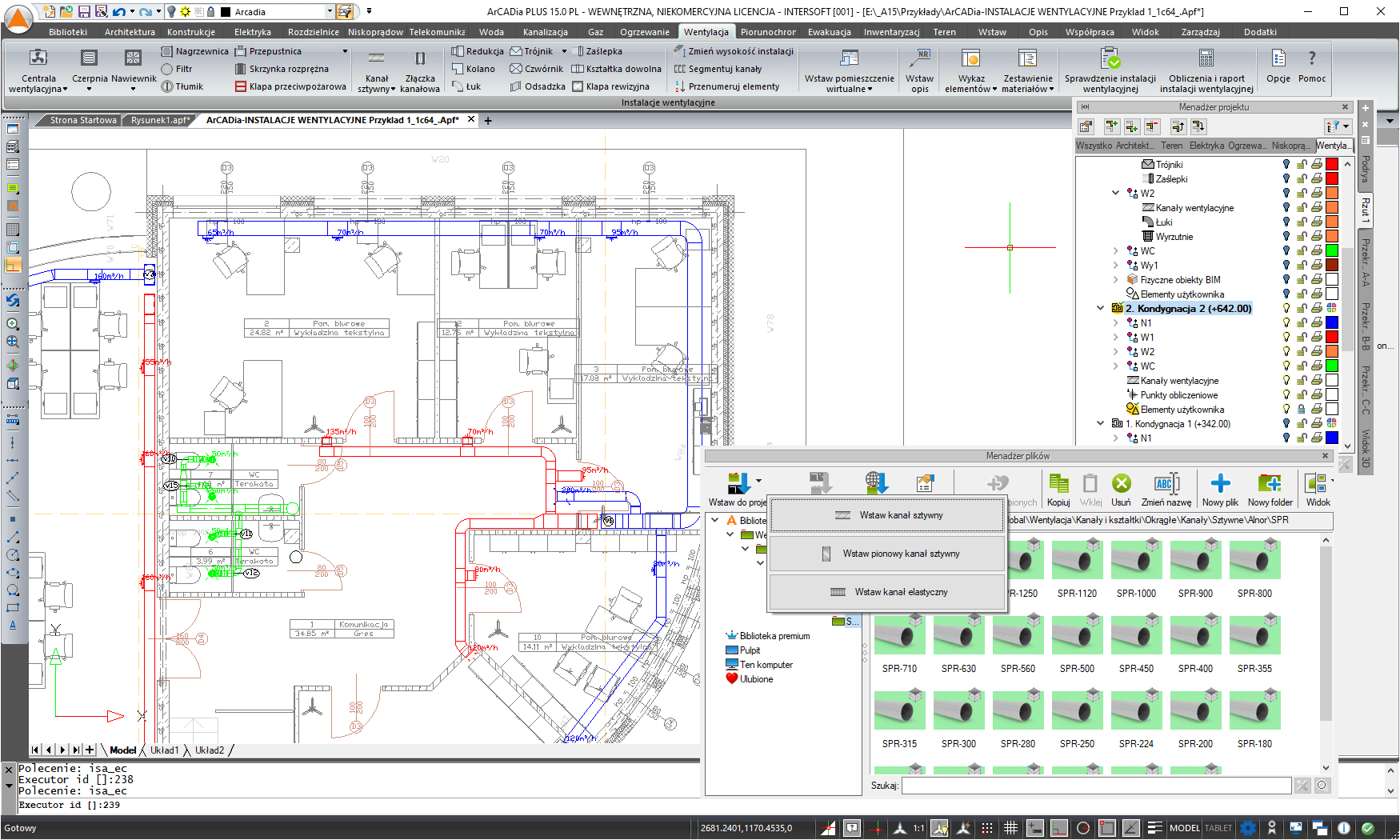Click green color swatch for WC under Kondygnacja 2

point(1332,366)
